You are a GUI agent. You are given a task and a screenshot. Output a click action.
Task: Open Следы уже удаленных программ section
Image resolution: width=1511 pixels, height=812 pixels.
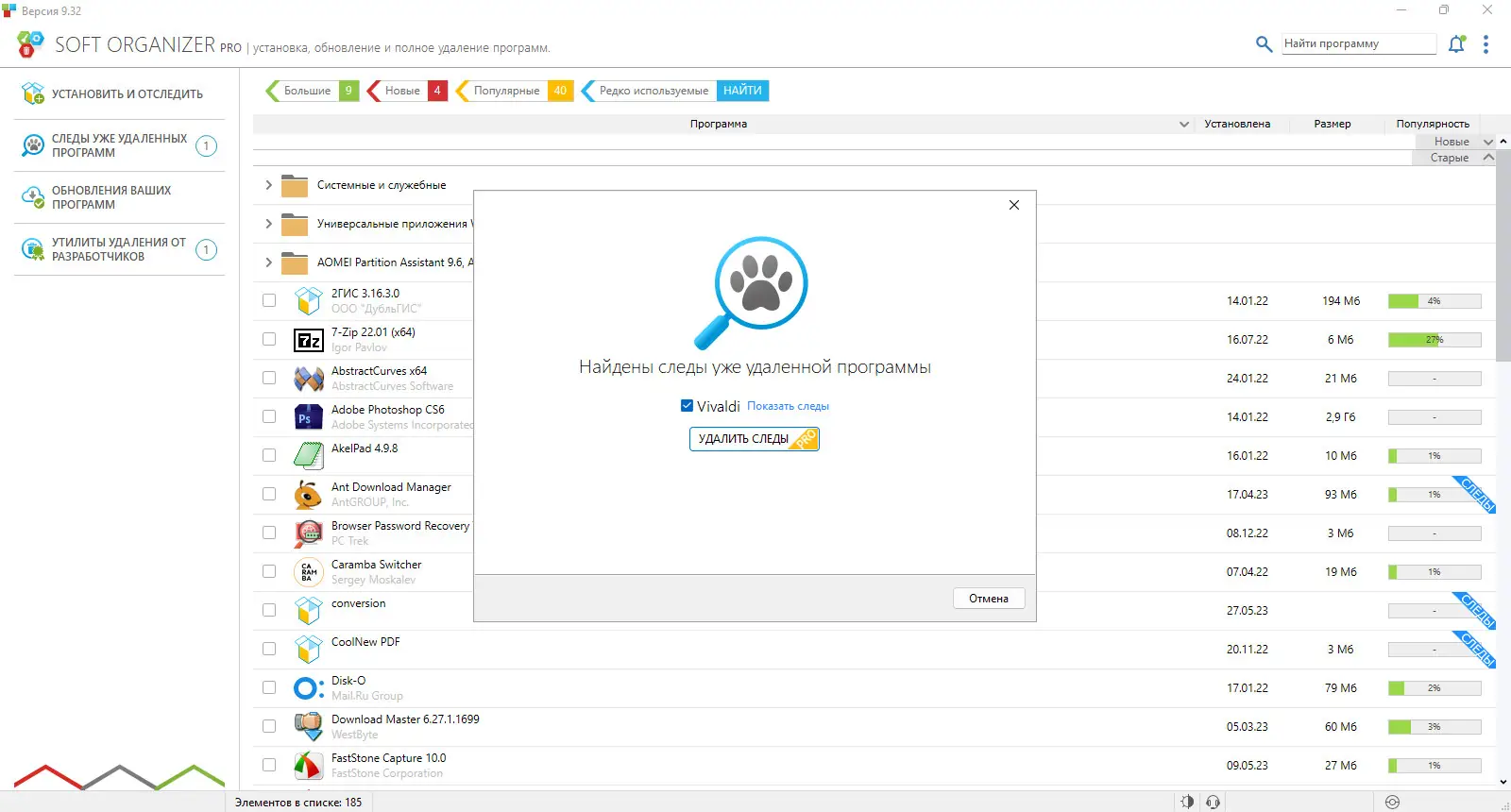tap(120, 145)
